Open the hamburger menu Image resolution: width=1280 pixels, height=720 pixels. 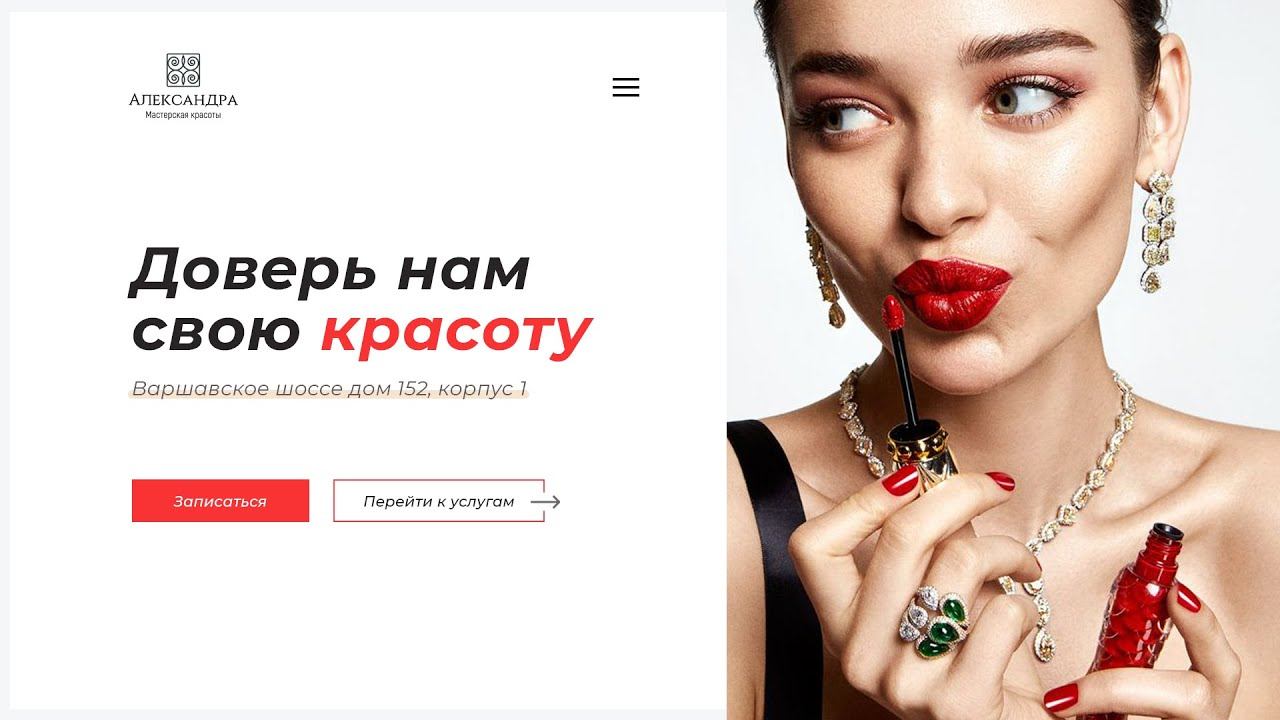[625, 87]
